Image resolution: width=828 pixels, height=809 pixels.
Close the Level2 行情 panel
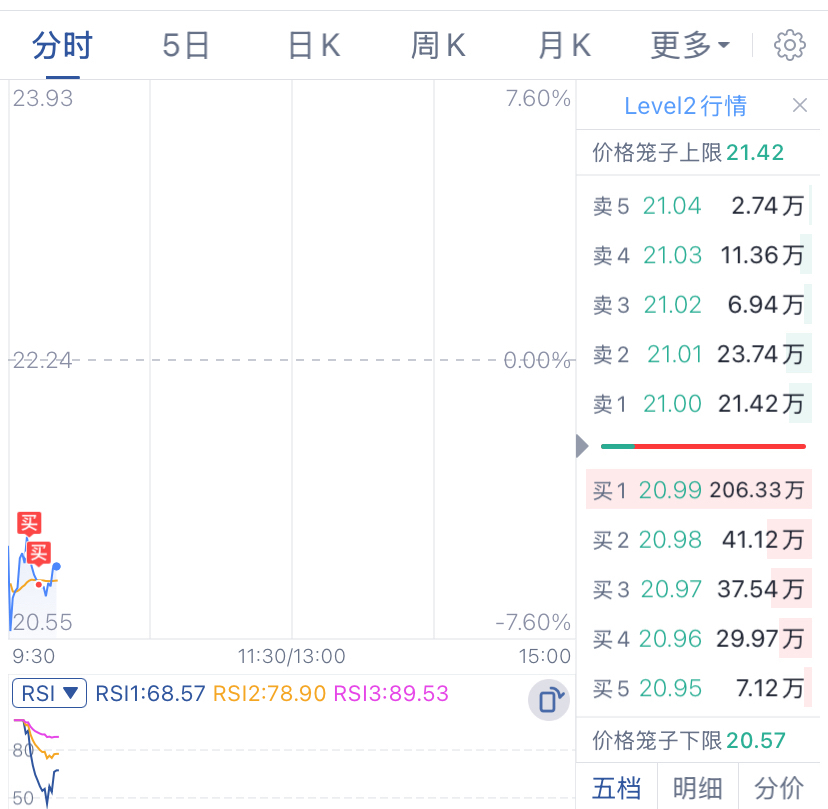pos(800,106)
